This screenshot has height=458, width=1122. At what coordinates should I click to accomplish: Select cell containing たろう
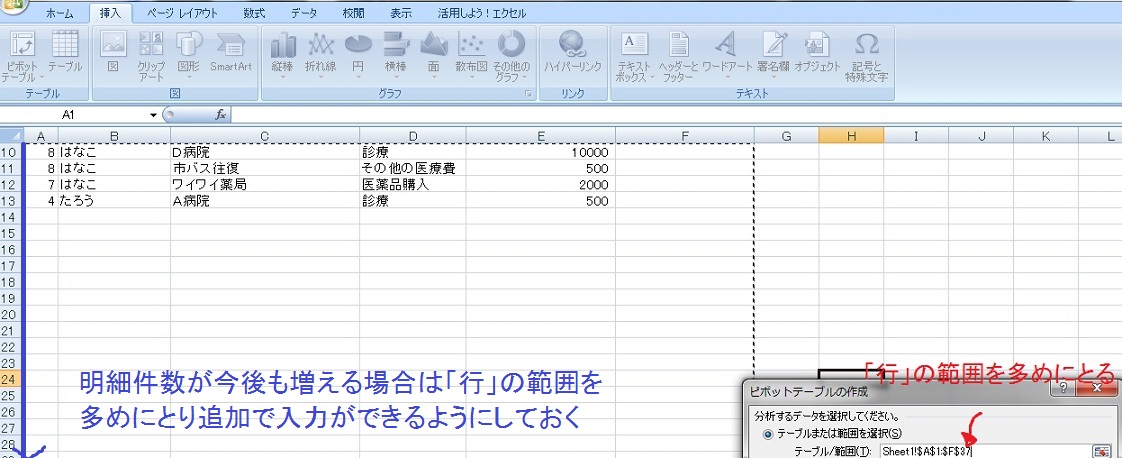tap(114, 201)
